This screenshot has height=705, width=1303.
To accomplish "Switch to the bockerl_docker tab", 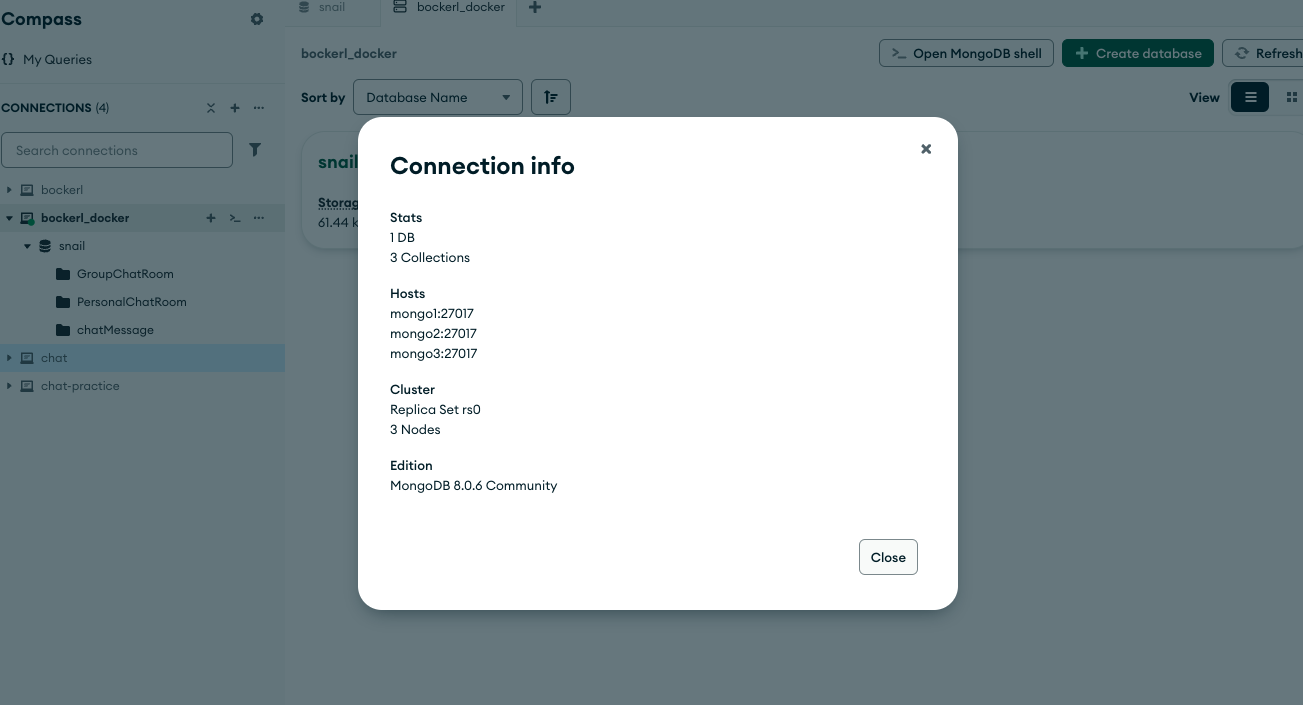I will click(x=450, y=7).
